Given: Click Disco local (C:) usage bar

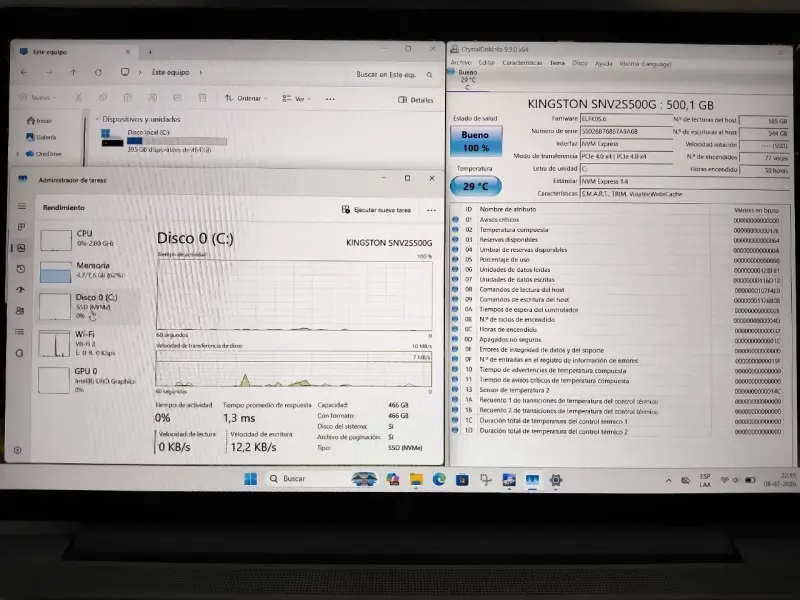Looking at the screenshot, I should click(177, 141).
